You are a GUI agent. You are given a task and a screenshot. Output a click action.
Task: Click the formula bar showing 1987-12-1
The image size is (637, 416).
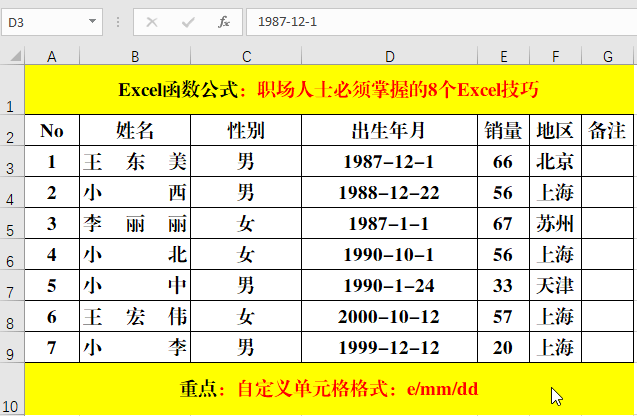coord(442,22)
